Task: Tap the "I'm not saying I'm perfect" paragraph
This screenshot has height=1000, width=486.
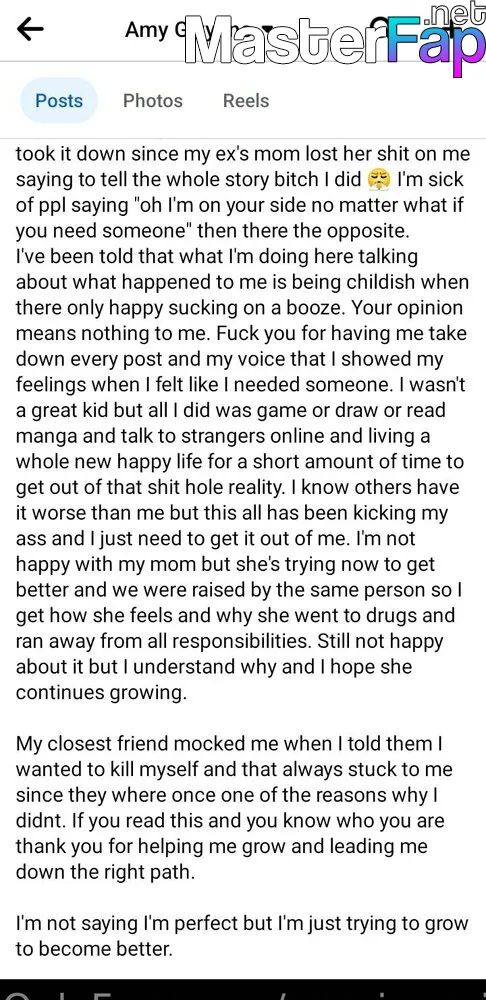Action: click(x=242, y=936)
